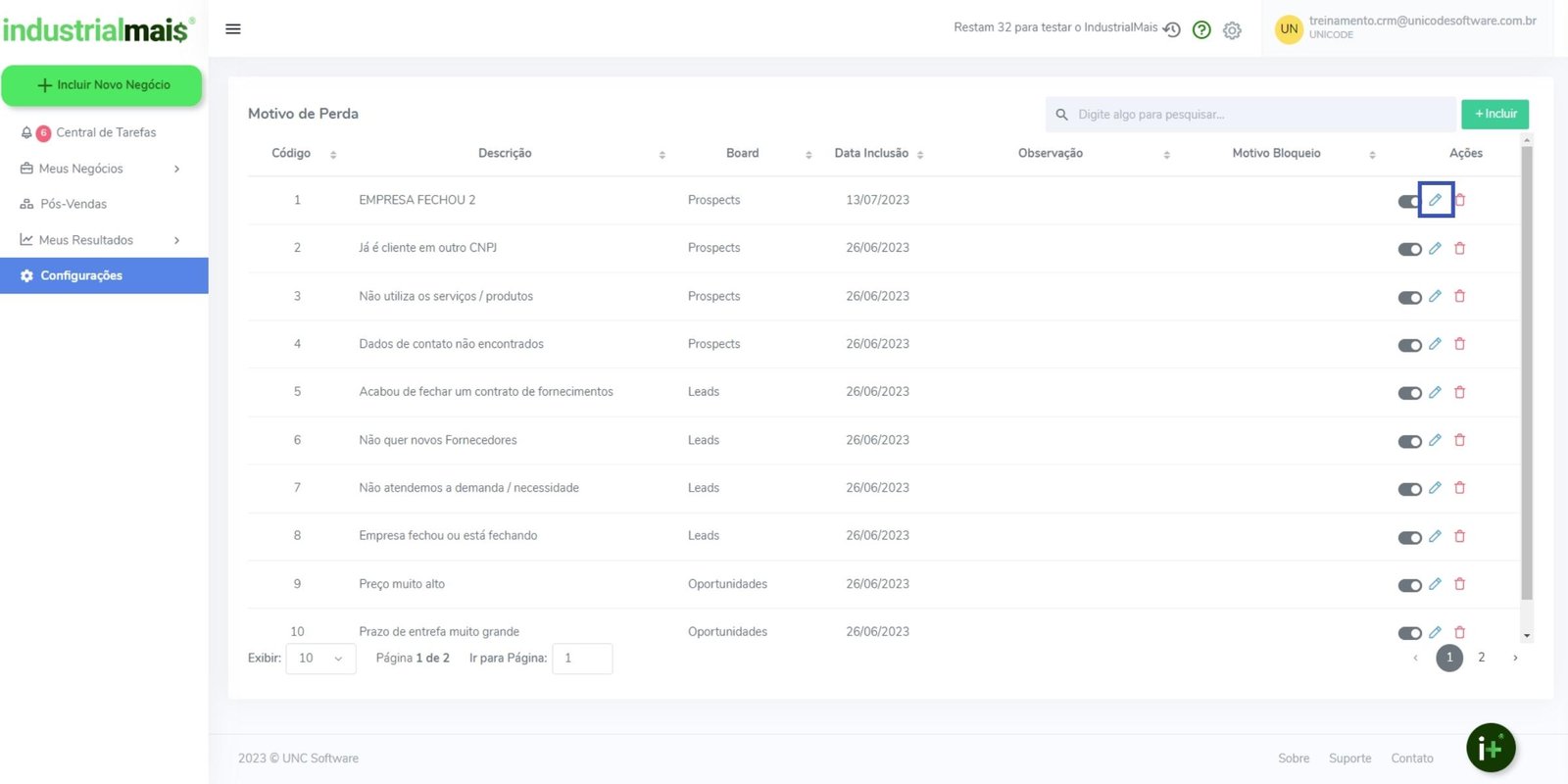
Task: Open the Exibir rows-per-page dropdown
Action: tap(320, 659)
